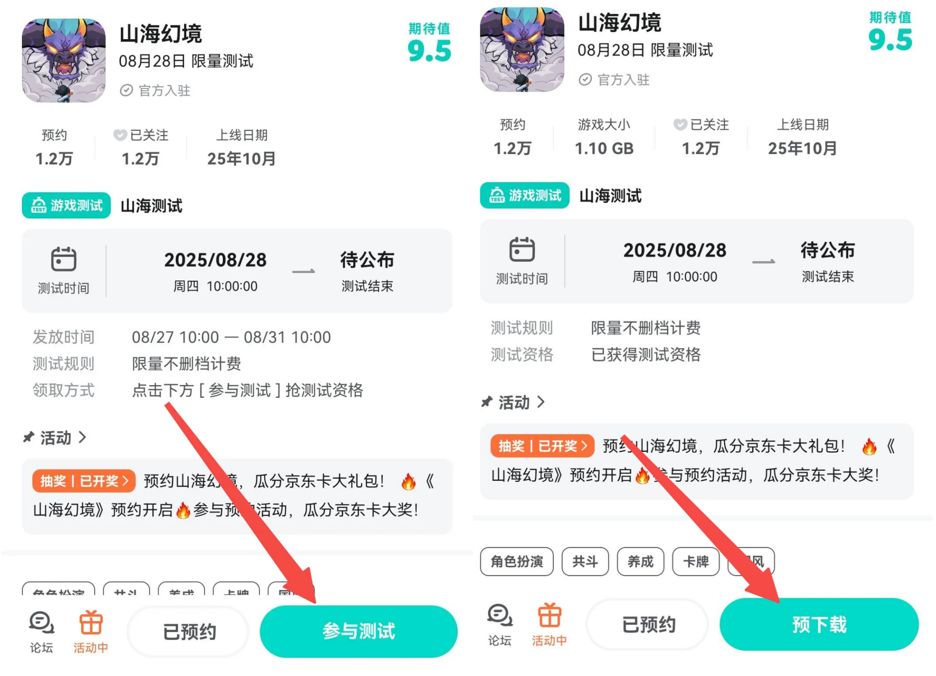Screen dimensions: 936x676
Task: Tap the gift activity icon in left screenshot
Action: click(91, 631)
